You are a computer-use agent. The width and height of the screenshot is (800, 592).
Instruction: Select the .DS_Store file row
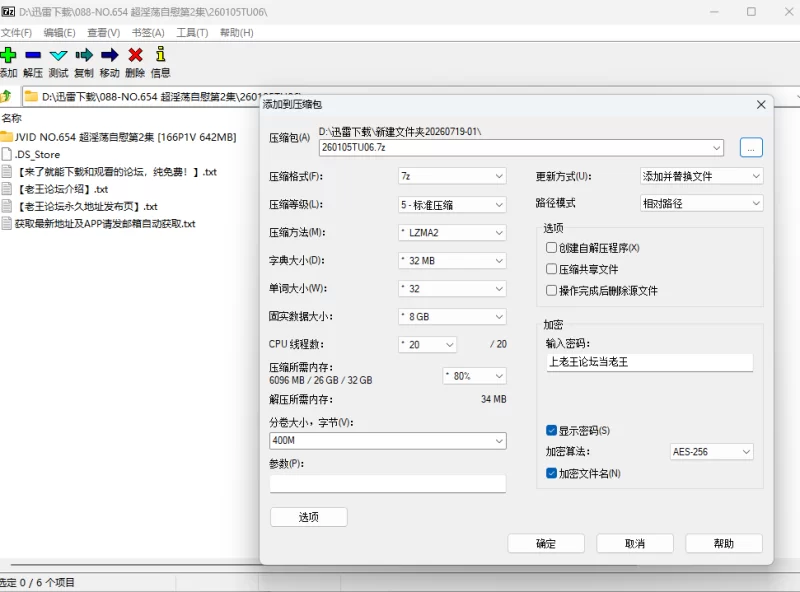pos(31,154)
